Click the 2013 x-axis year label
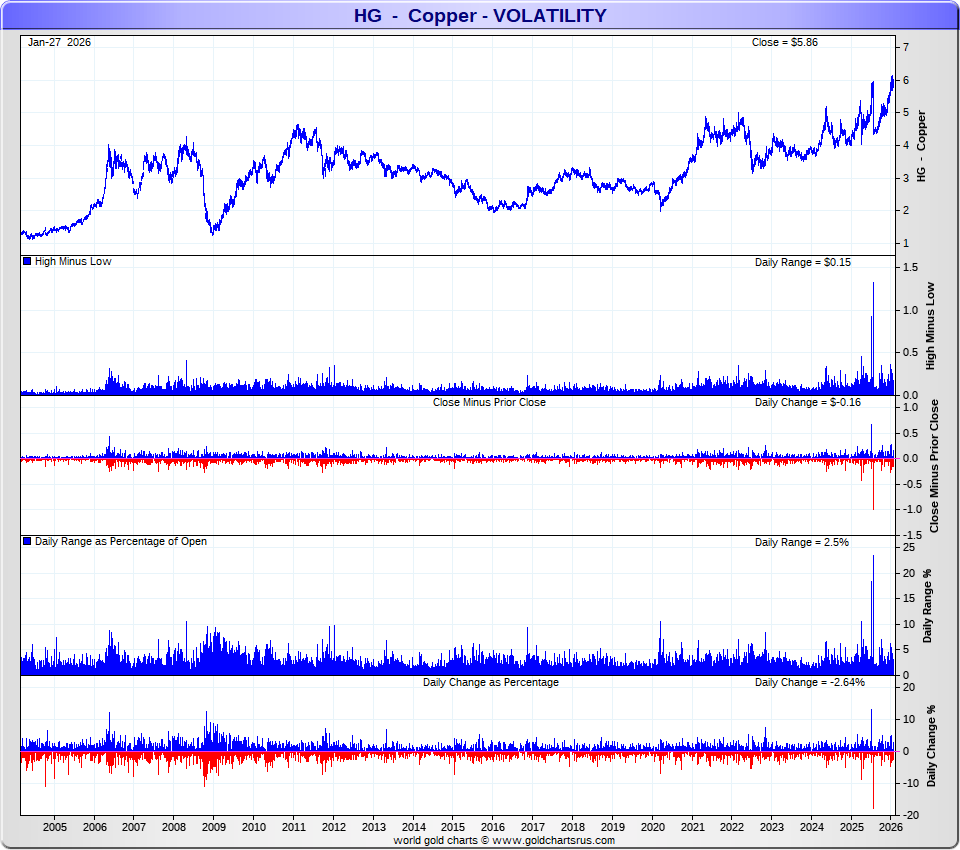The height and width of the screenshot is (850, 960). pyautogui.click(x=373, y=827)
